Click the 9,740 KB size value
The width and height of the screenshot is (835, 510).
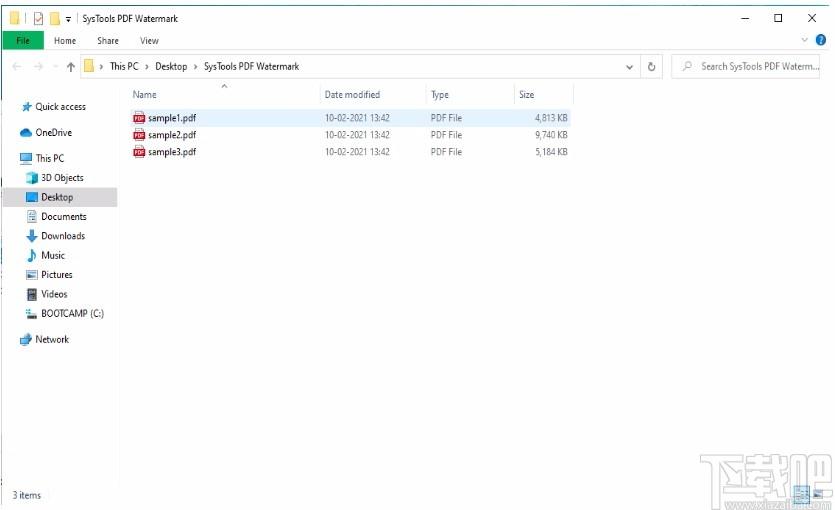coord(551,135)
